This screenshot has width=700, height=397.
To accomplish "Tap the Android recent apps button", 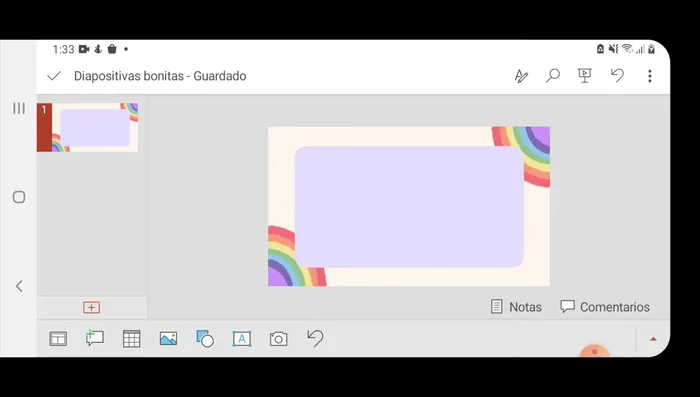I will point(19,109).
